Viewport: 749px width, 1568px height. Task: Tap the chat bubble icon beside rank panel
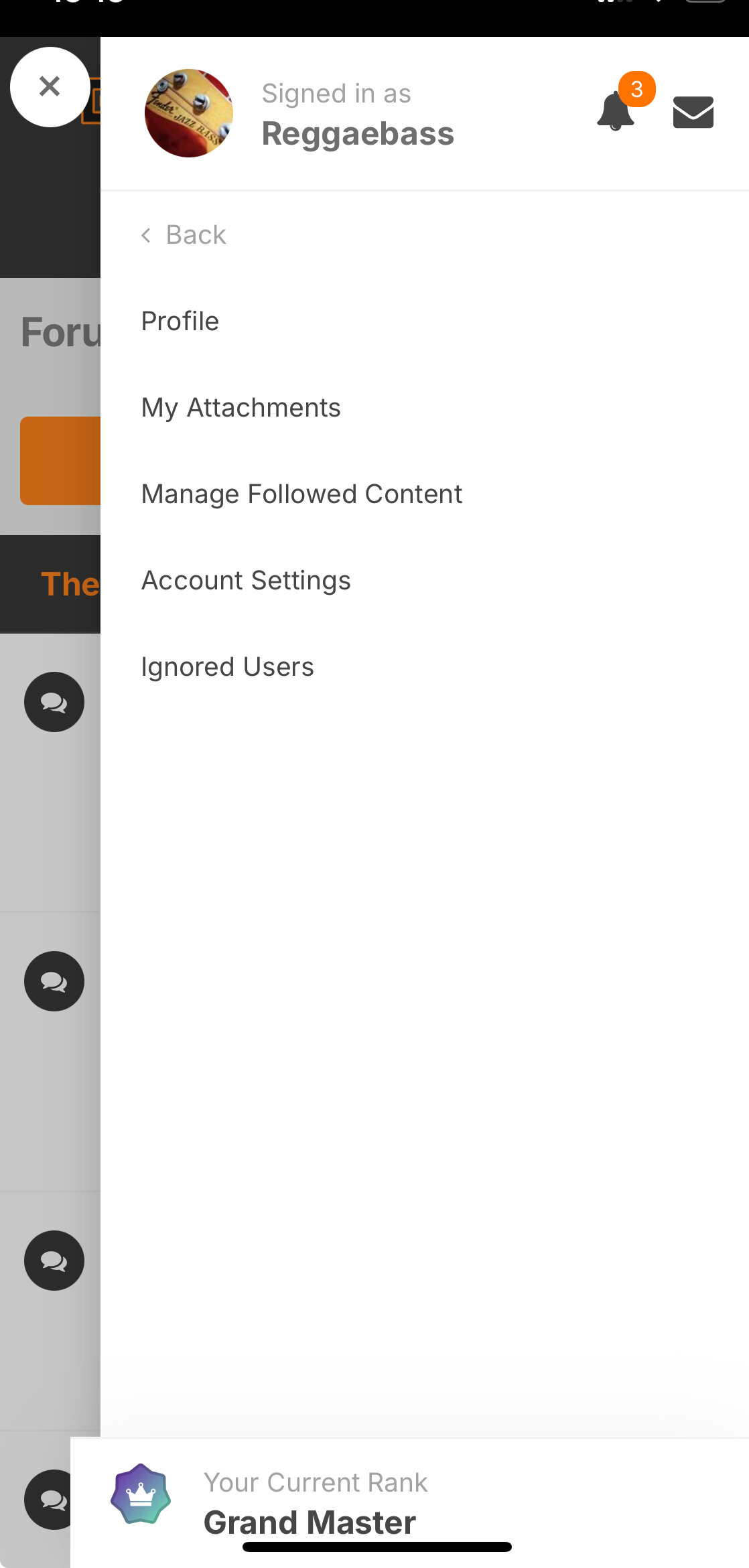(48, 1500)
